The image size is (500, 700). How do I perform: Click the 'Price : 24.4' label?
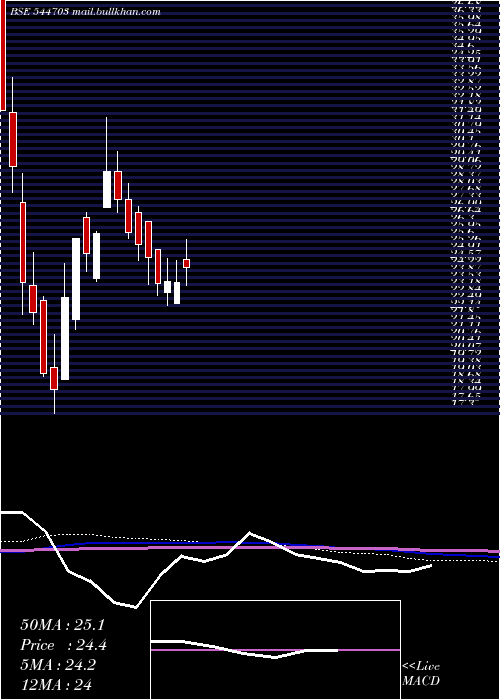64,645
